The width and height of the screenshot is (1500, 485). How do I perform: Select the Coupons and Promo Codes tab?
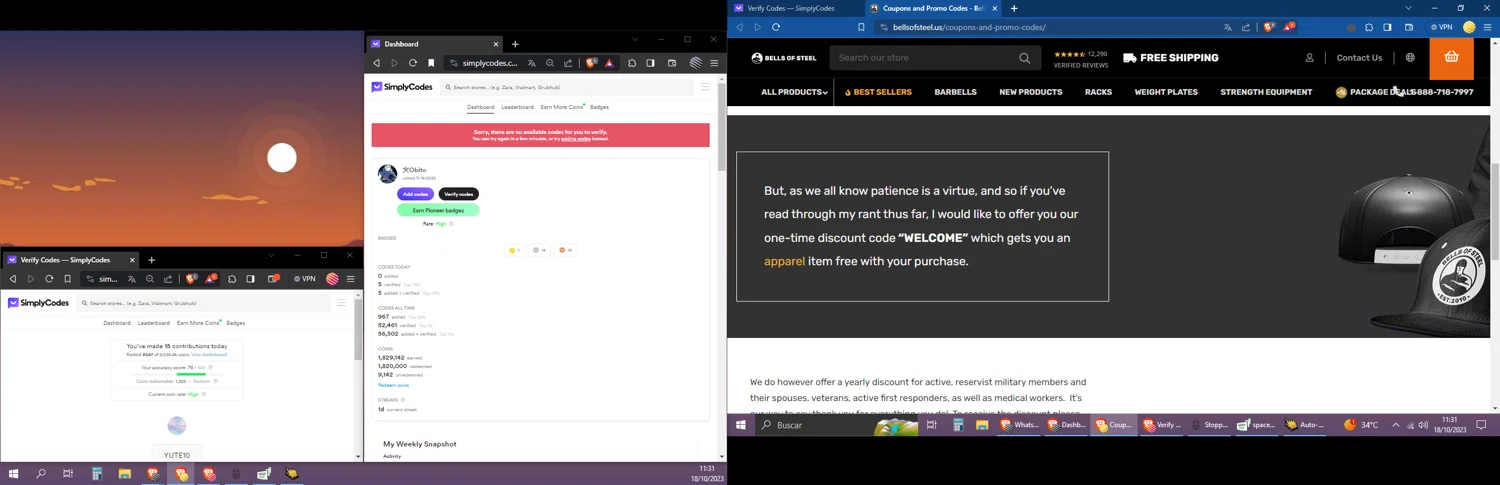pos(934,8)
